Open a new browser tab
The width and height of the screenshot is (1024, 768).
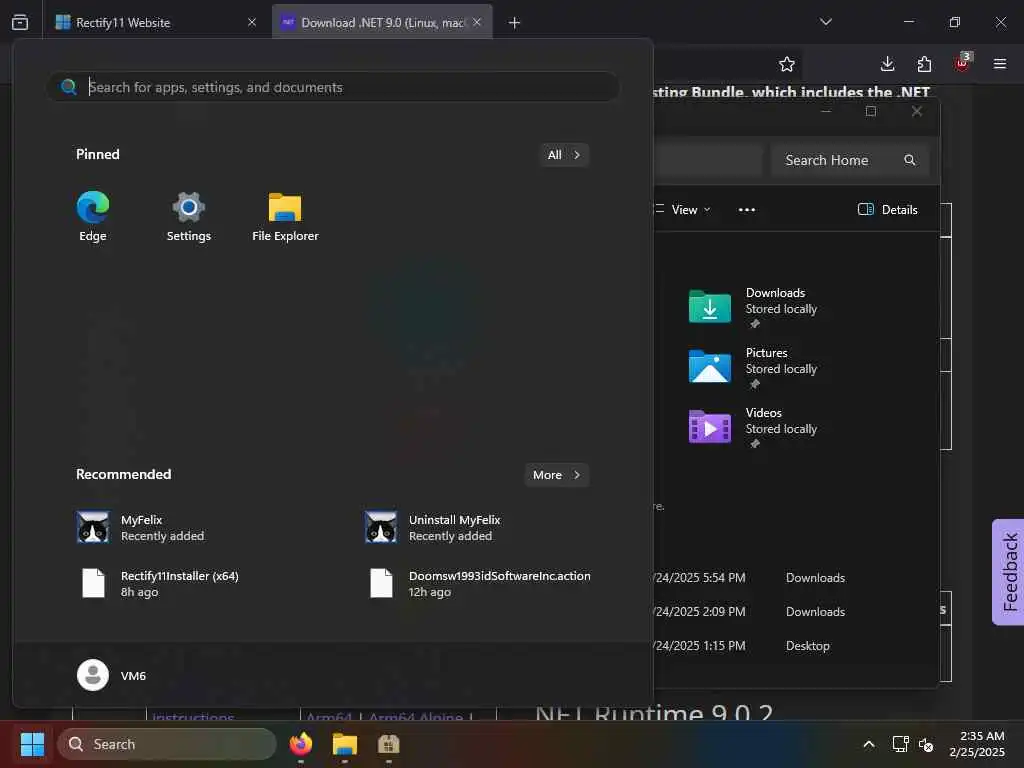[515, 23]
